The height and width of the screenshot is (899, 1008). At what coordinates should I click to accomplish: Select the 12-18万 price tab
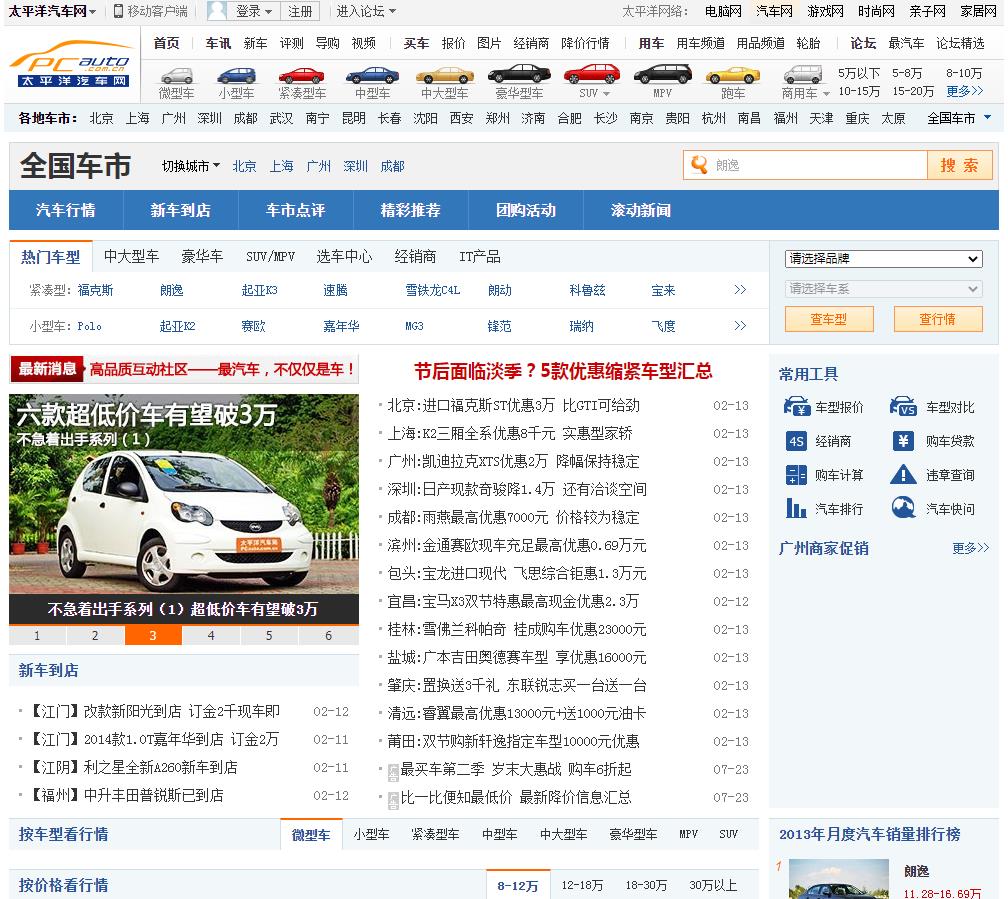(582, 885)
